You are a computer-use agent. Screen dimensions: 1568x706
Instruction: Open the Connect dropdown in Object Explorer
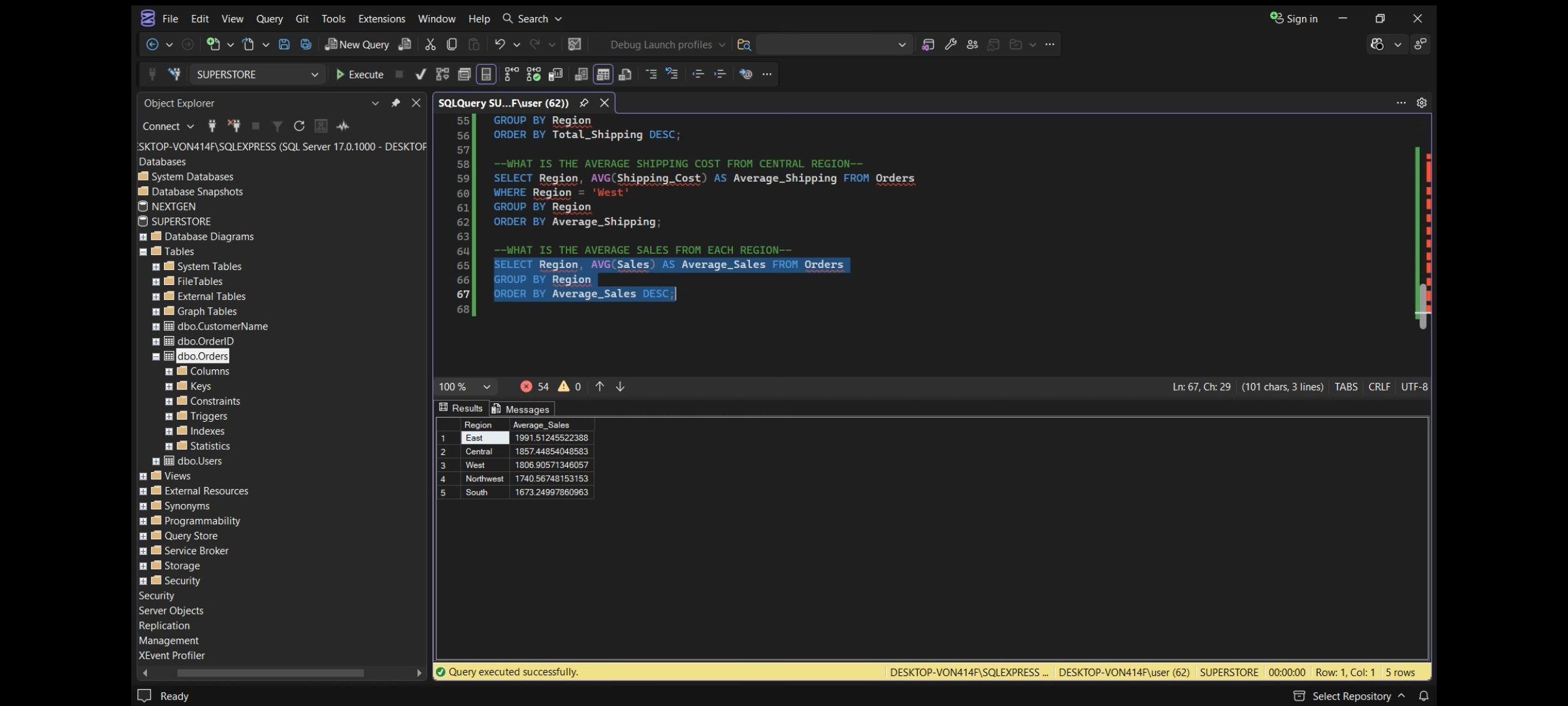[168, 126]
